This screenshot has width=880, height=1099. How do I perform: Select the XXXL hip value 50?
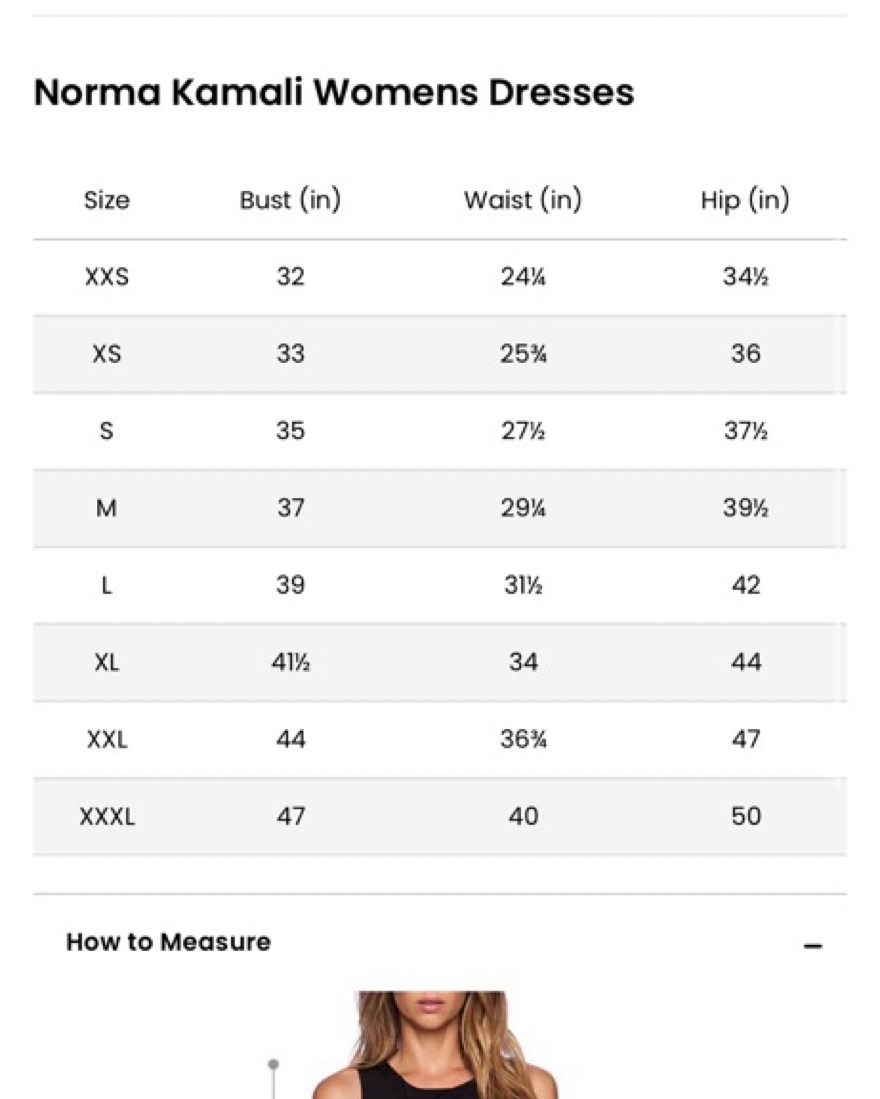point(745,816)
